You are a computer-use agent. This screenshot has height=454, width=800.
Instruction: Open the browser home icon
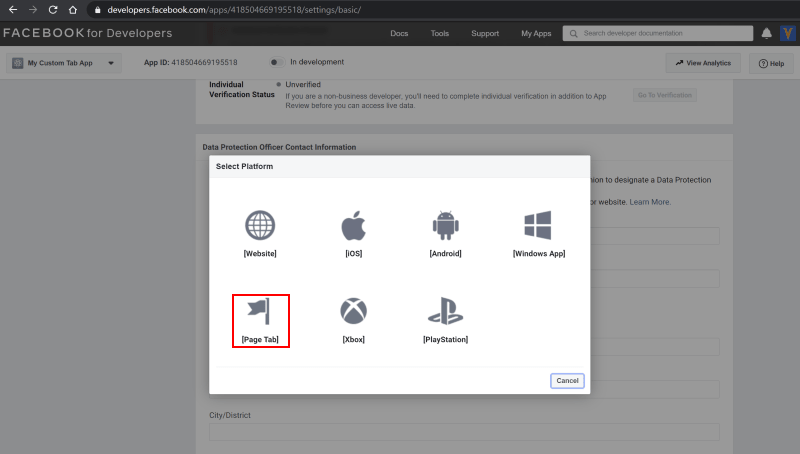click(73, 10)
